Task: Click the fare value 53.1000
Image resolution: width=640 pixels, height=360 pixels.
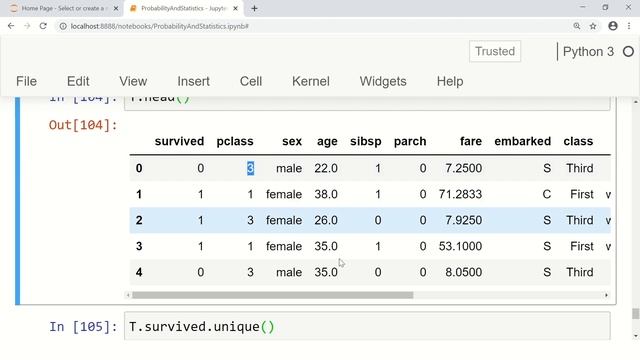Action: click(x=460, y=246)
